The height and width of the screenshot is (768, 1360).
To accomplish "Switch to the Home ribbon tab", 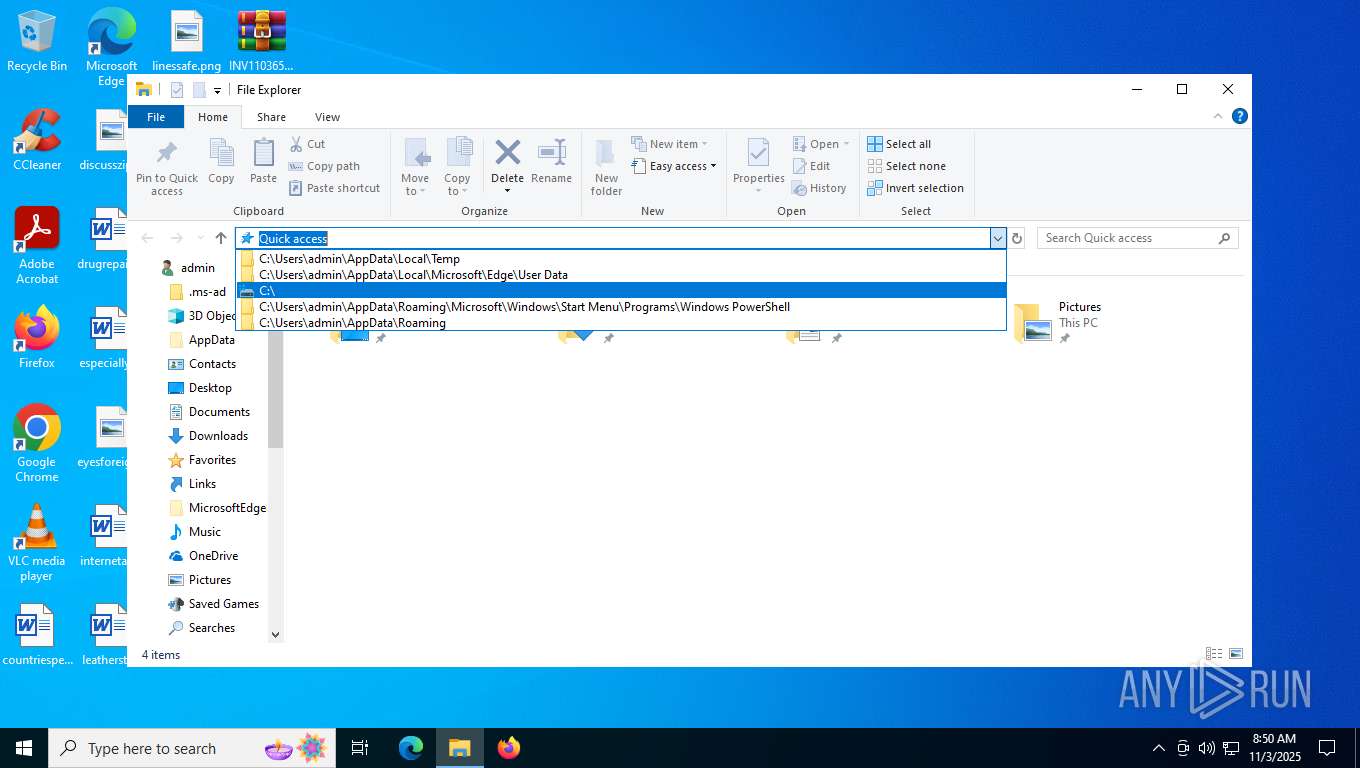I will pyautogui.click(x=213, y=117).
